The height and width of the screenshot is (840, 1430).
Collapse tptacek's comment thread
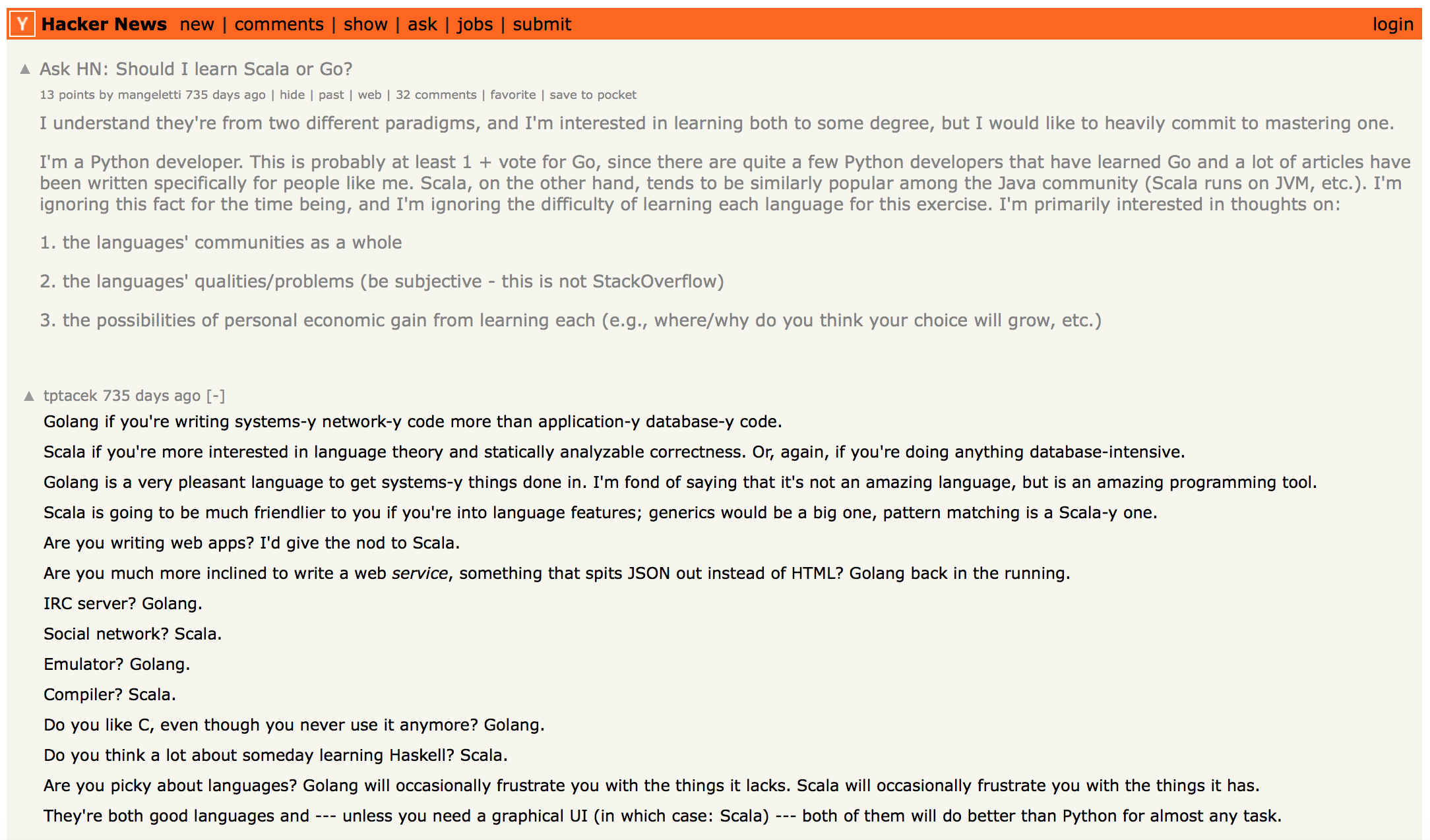[216, 394]
